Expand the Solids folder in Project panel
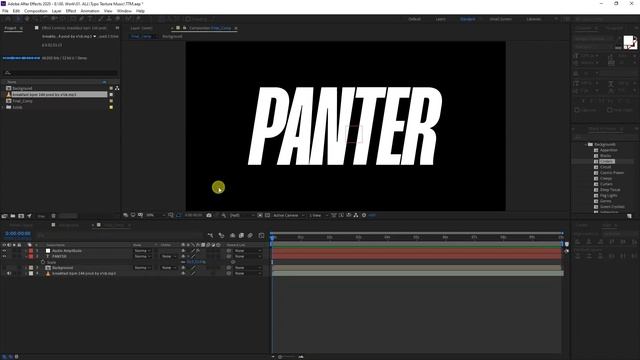This screenshot has height=360, width=640. click(x=3, y=107)
